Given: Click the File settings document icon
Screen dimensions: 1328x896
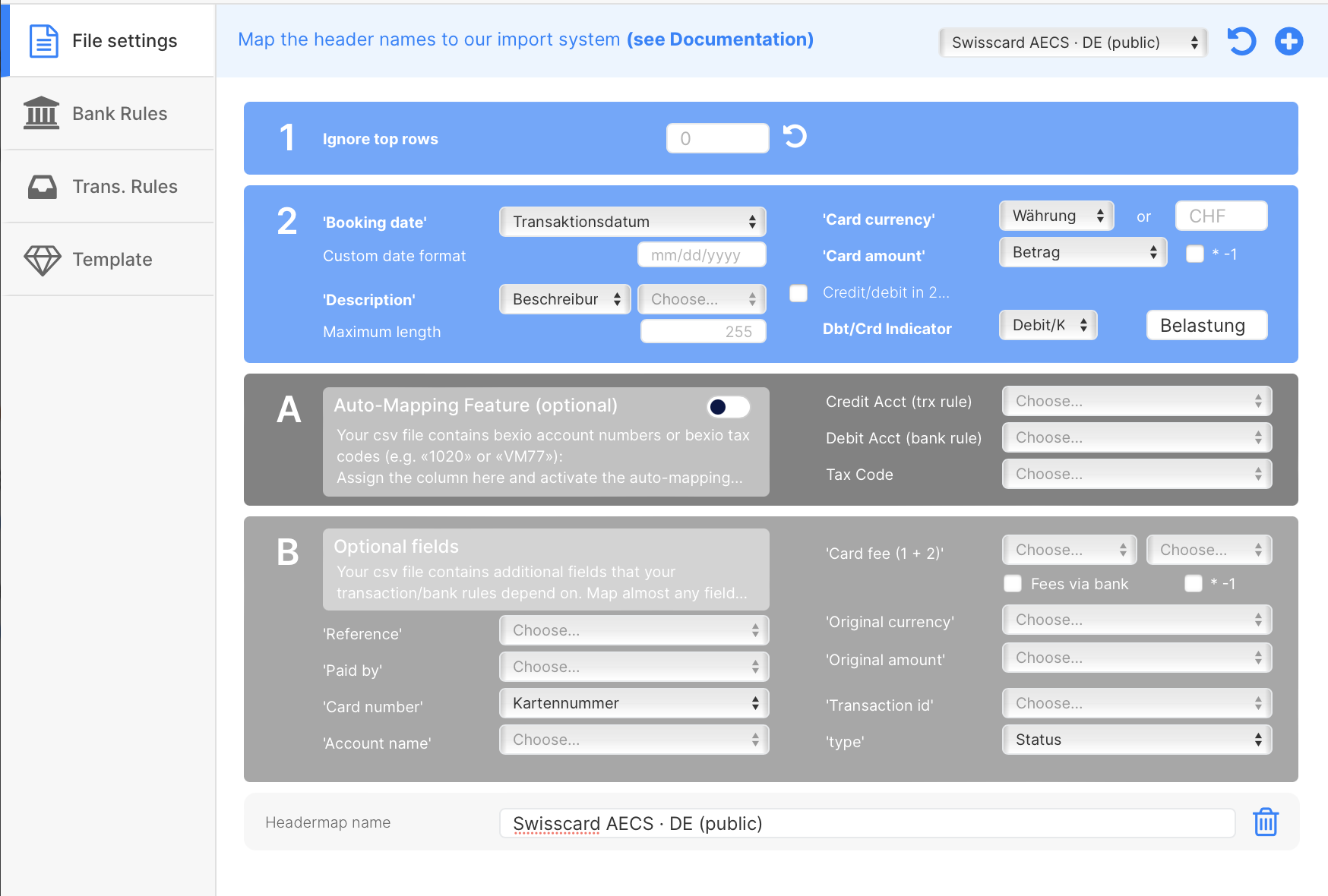Looking at the screenshot, I should (43, 41).
